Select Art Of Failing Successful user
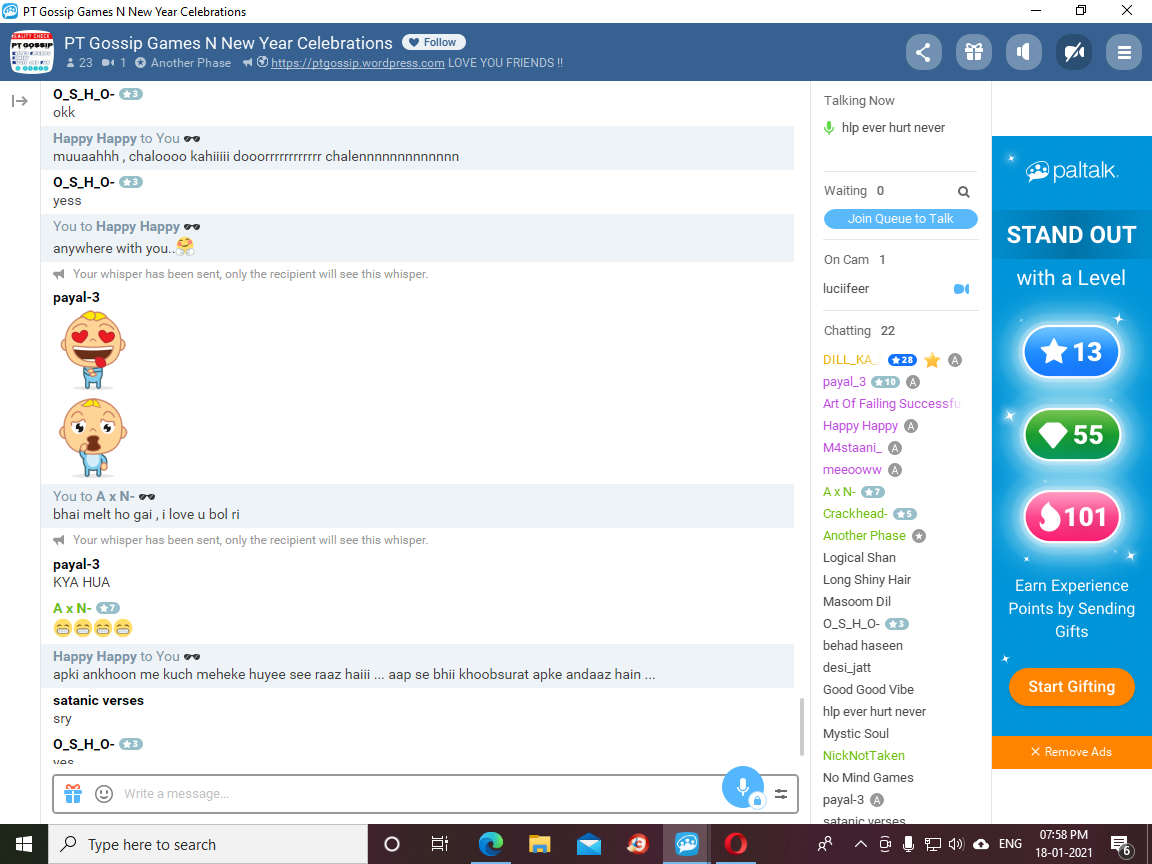1152x864 pixels. (891, 404)
